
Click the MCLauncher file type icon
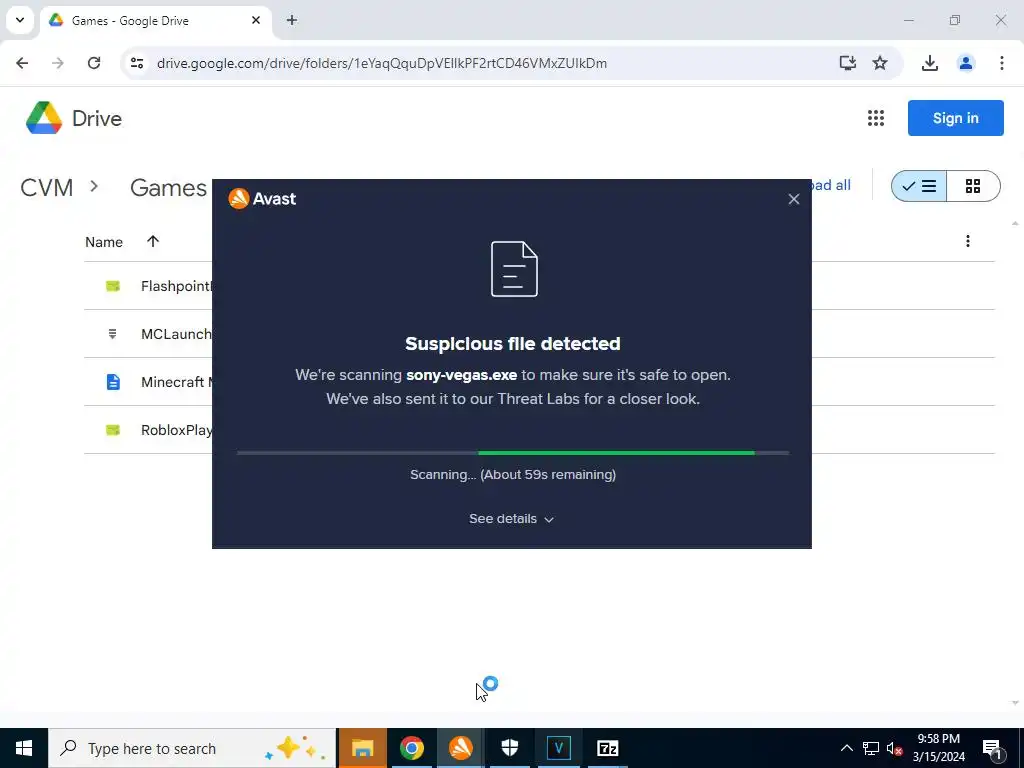(112, 334)
